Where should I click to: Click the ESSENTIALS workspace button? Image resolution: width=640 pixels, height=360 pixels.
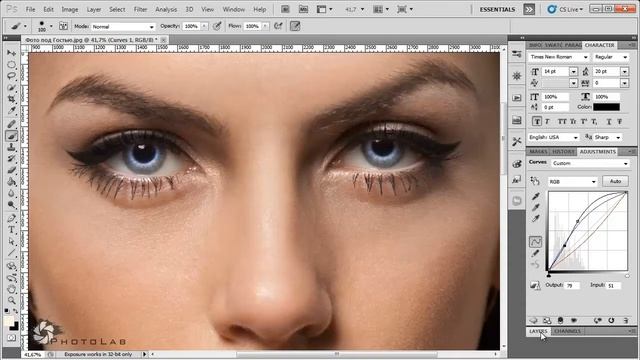coord(497,9)
